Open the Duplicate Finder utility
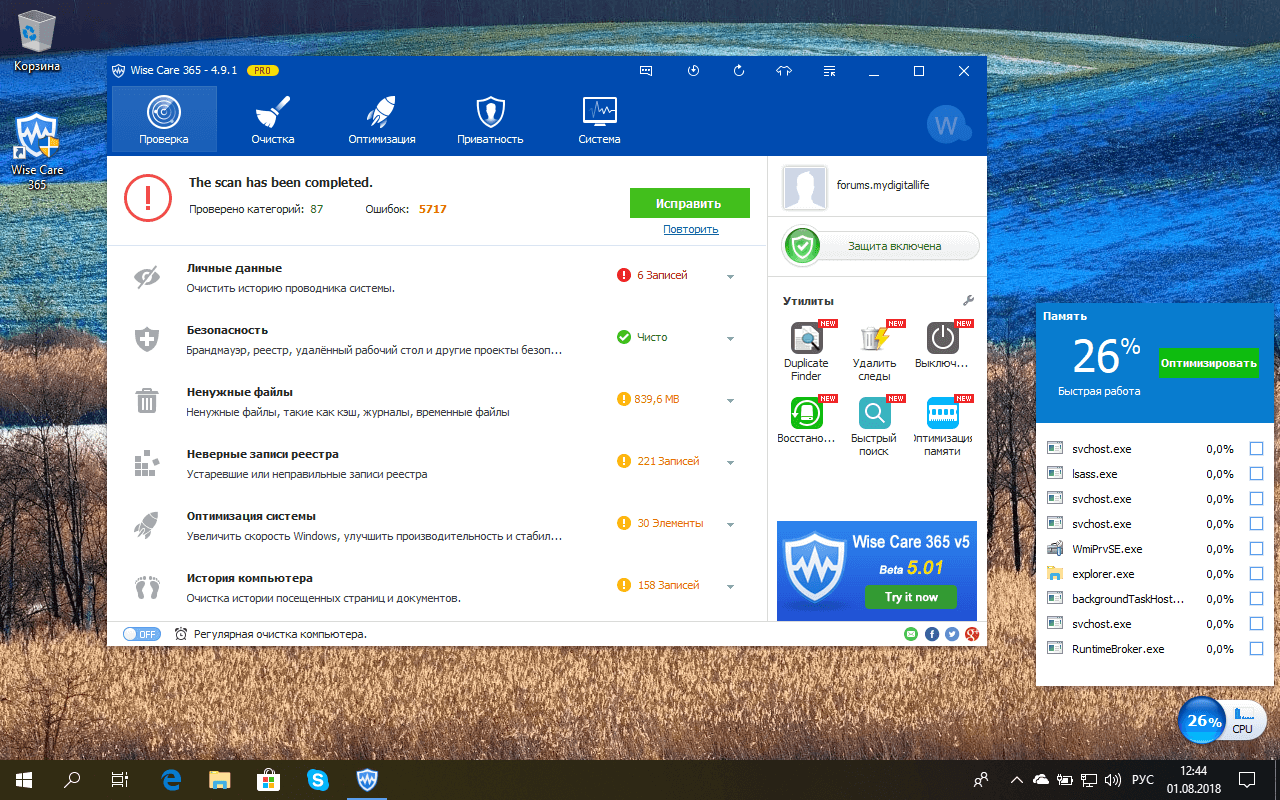The height and width of the screenshot is (800, 1280). coord(806,339)
